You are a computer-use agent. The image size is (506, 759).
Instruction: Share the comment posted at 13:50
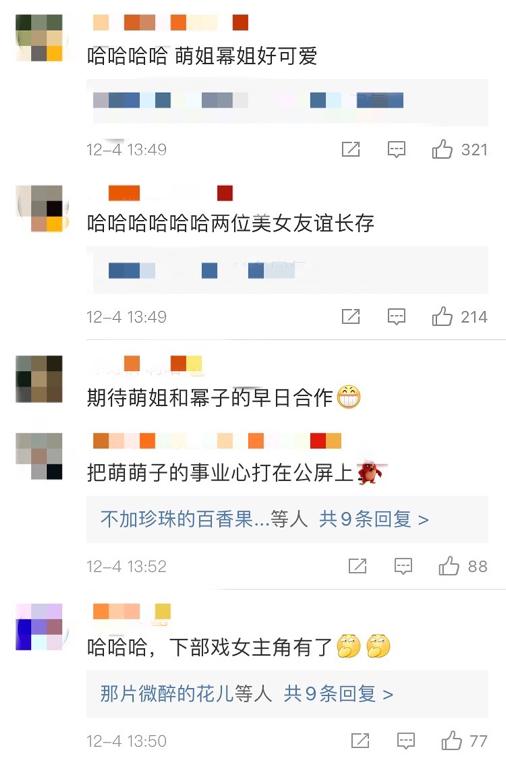click(360, 741)
